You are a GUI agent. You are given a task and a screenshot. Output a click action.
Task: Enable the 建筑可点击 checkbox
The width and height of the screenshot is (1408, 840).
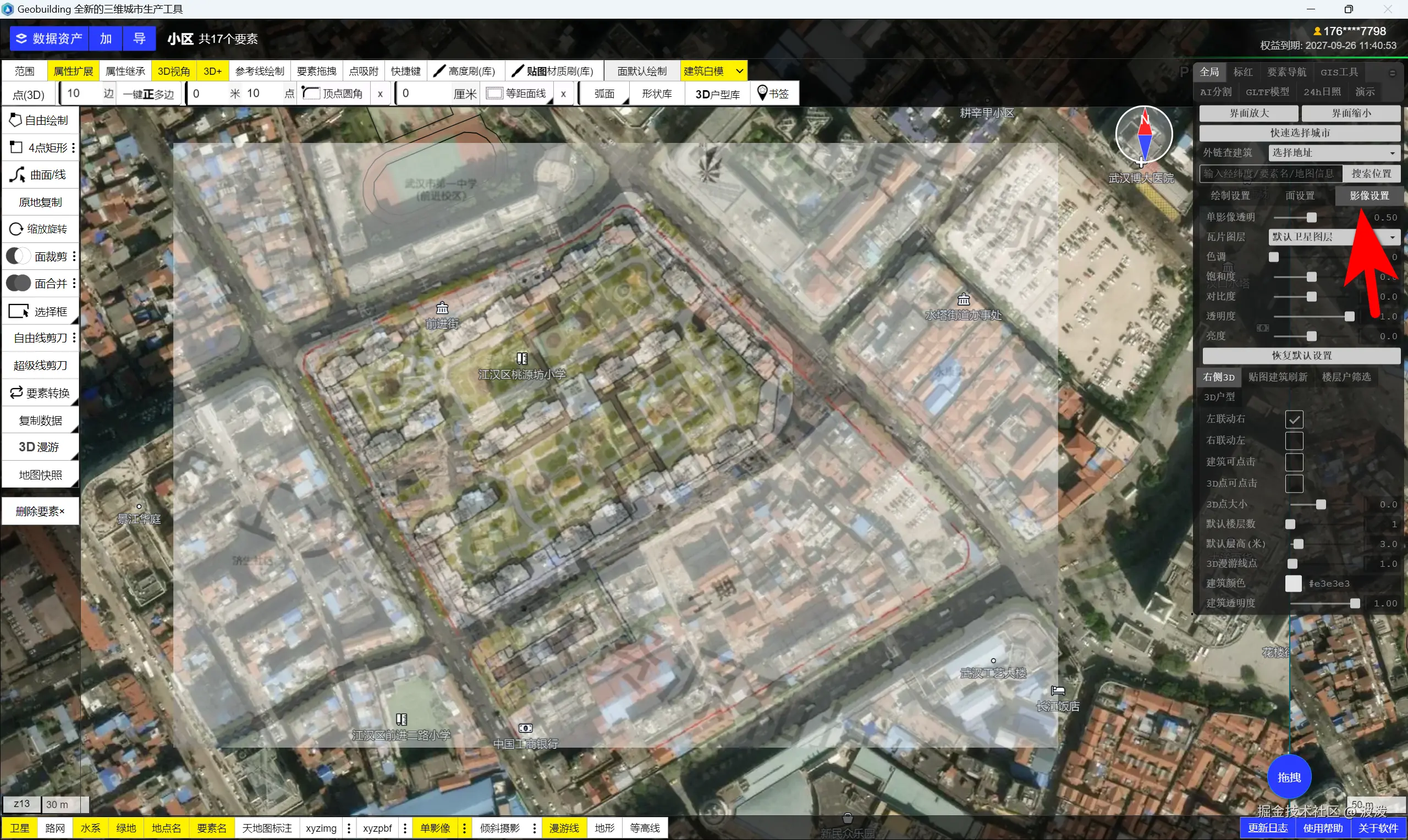1294,462
